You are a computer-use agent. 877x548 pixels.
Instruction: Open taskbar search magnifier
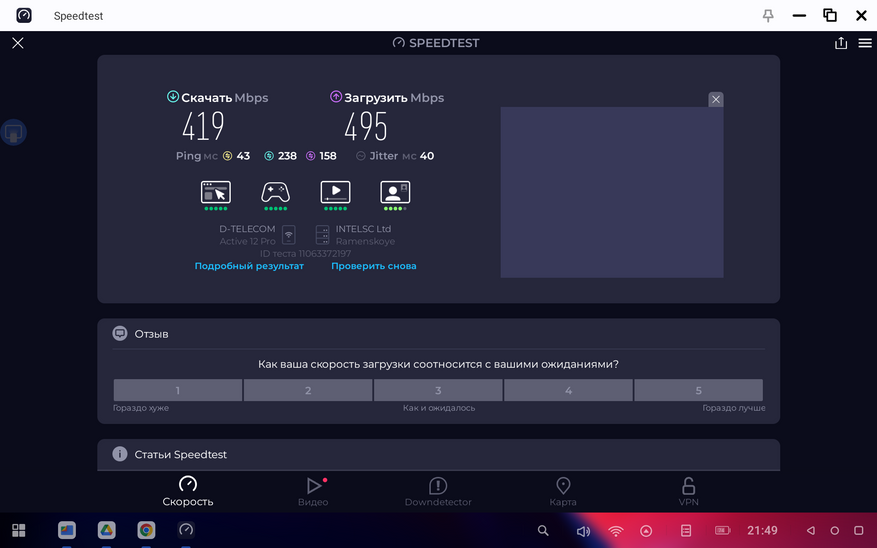click(543, 530)
